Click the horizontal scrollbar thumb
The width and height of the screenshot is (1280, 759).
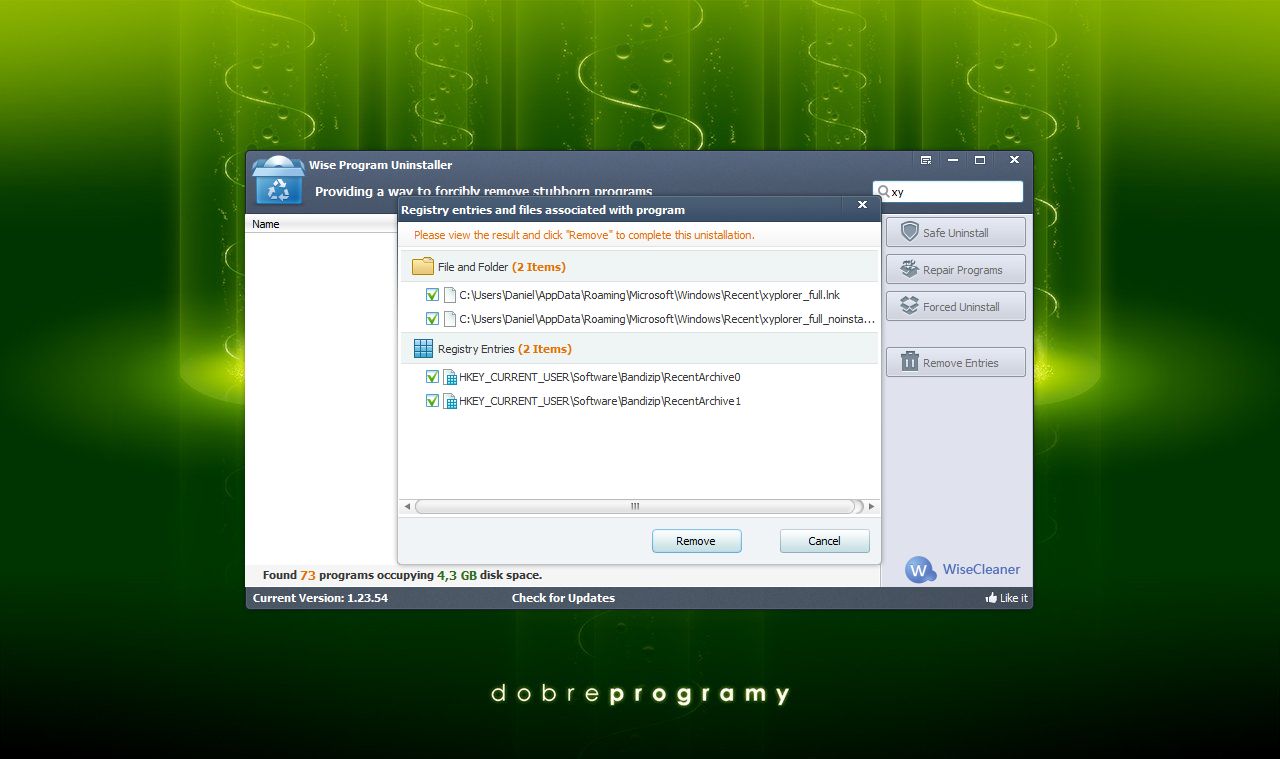click(635, 507)
